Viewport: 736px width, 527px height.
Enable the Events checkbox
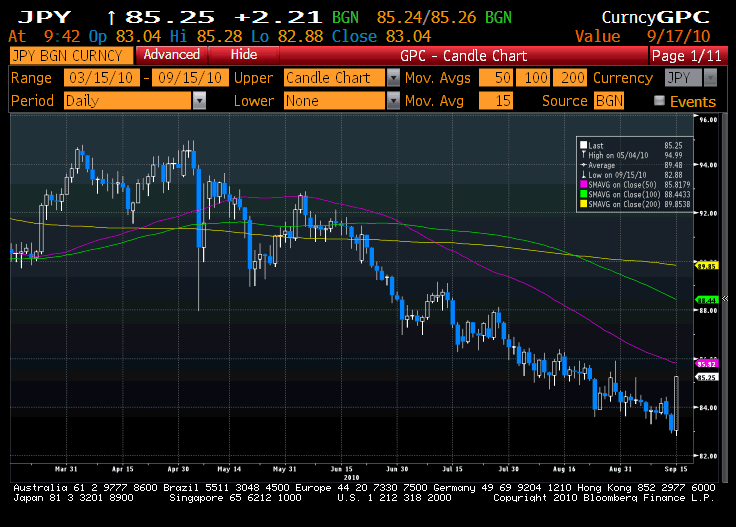point(659,101)
